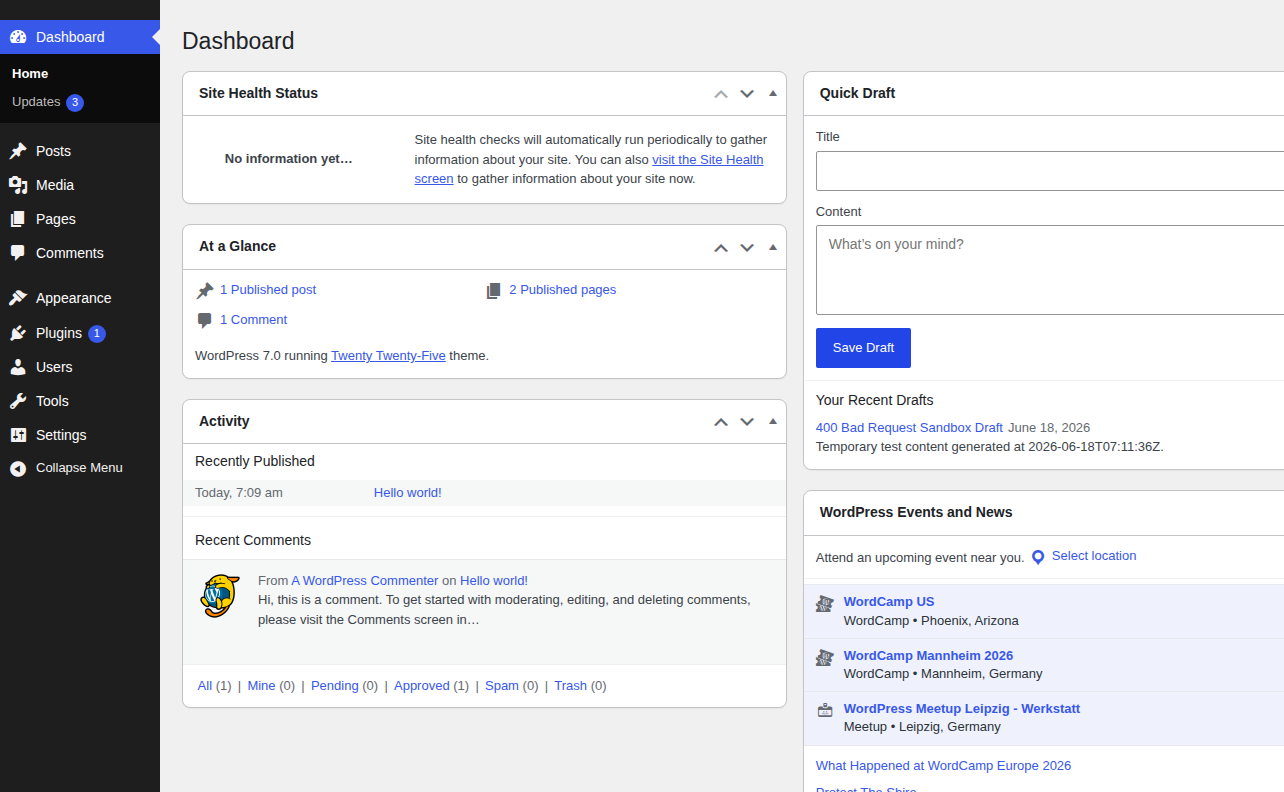1284x792 pixels.
Task: Click the location pin icon by Select location
Action: click(x=1038, y=557)
